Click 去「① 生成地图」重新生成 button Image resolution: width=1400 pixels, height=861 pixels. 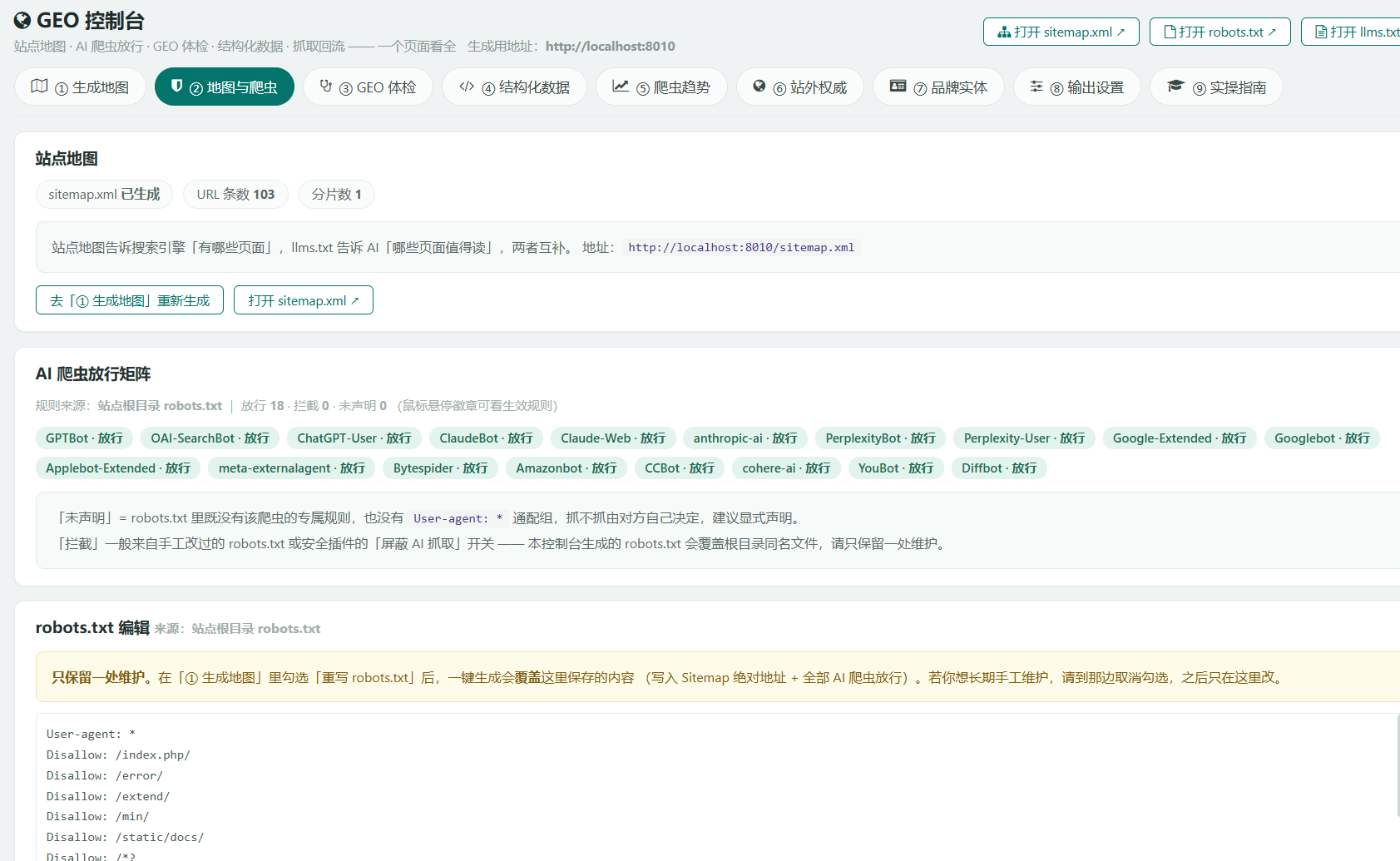click(130, 300)
